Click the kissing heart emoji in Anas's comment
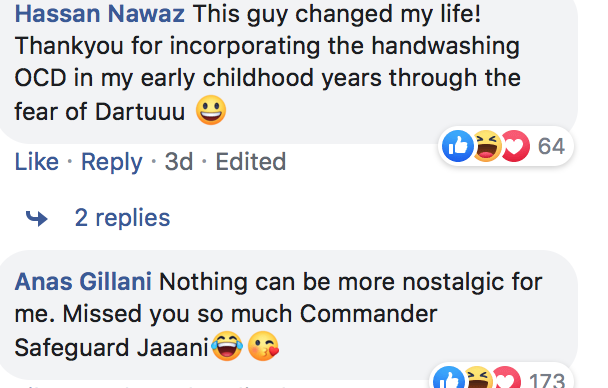 [263, 346]
